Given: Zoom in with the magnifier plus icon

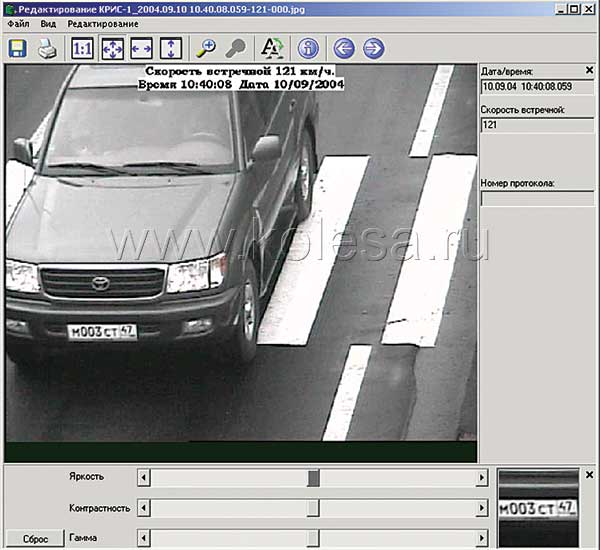Looking at the screenshot, I should pyautogui.click(x=206, y=47).
